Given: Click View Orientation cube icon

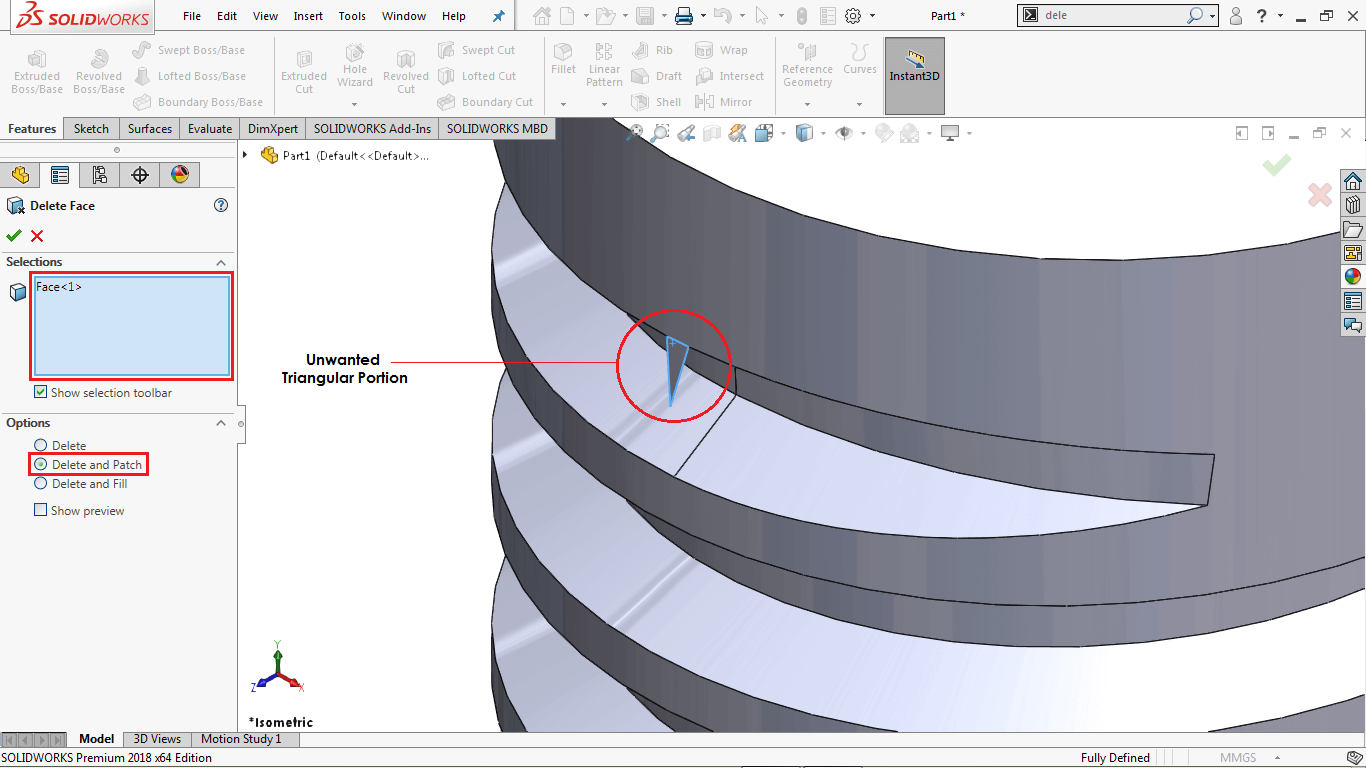Looking at the screenshot, I should point(764,132).
